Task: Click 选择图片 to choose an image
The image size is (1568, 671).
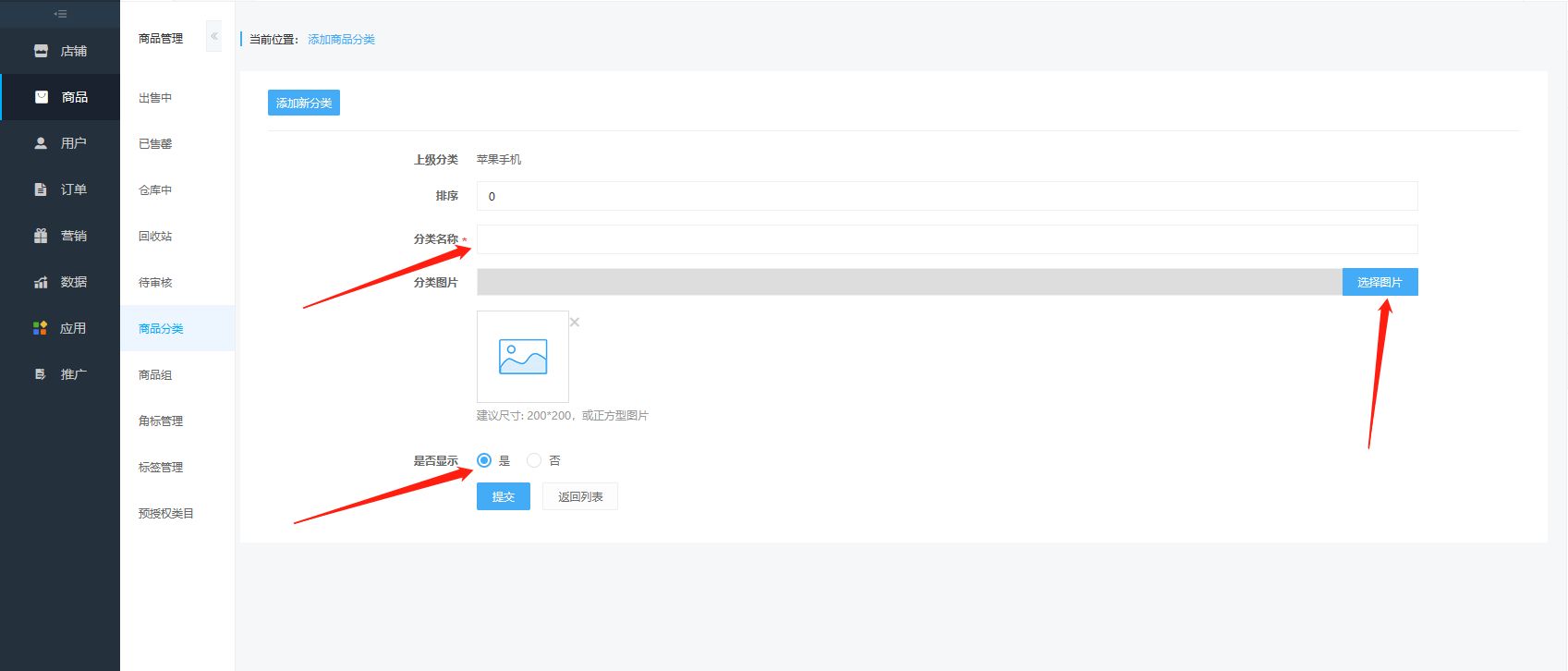Action: pos(1380,282)
